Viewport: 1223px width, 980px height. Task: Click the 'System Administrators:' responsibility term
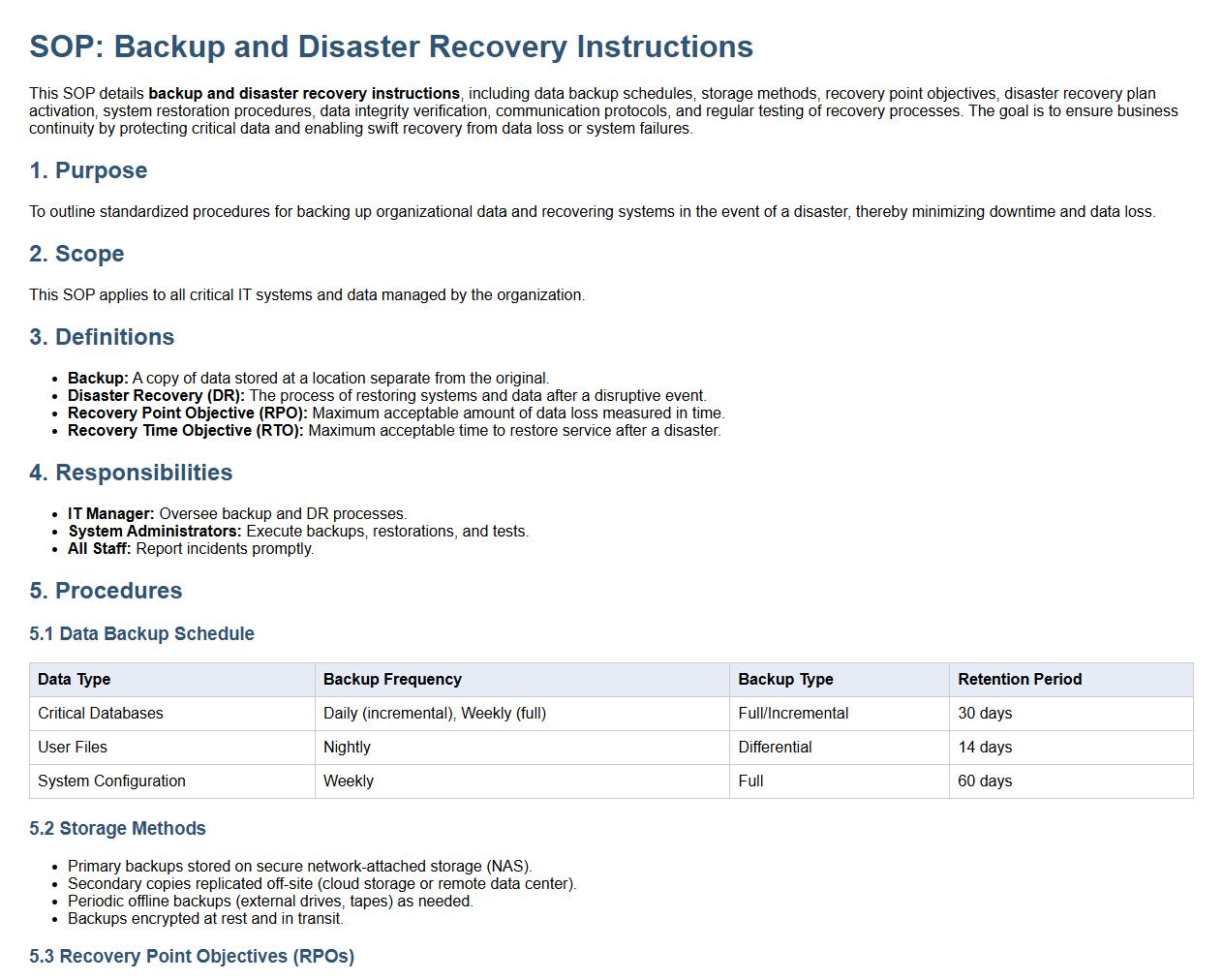(x=155, y=531)
